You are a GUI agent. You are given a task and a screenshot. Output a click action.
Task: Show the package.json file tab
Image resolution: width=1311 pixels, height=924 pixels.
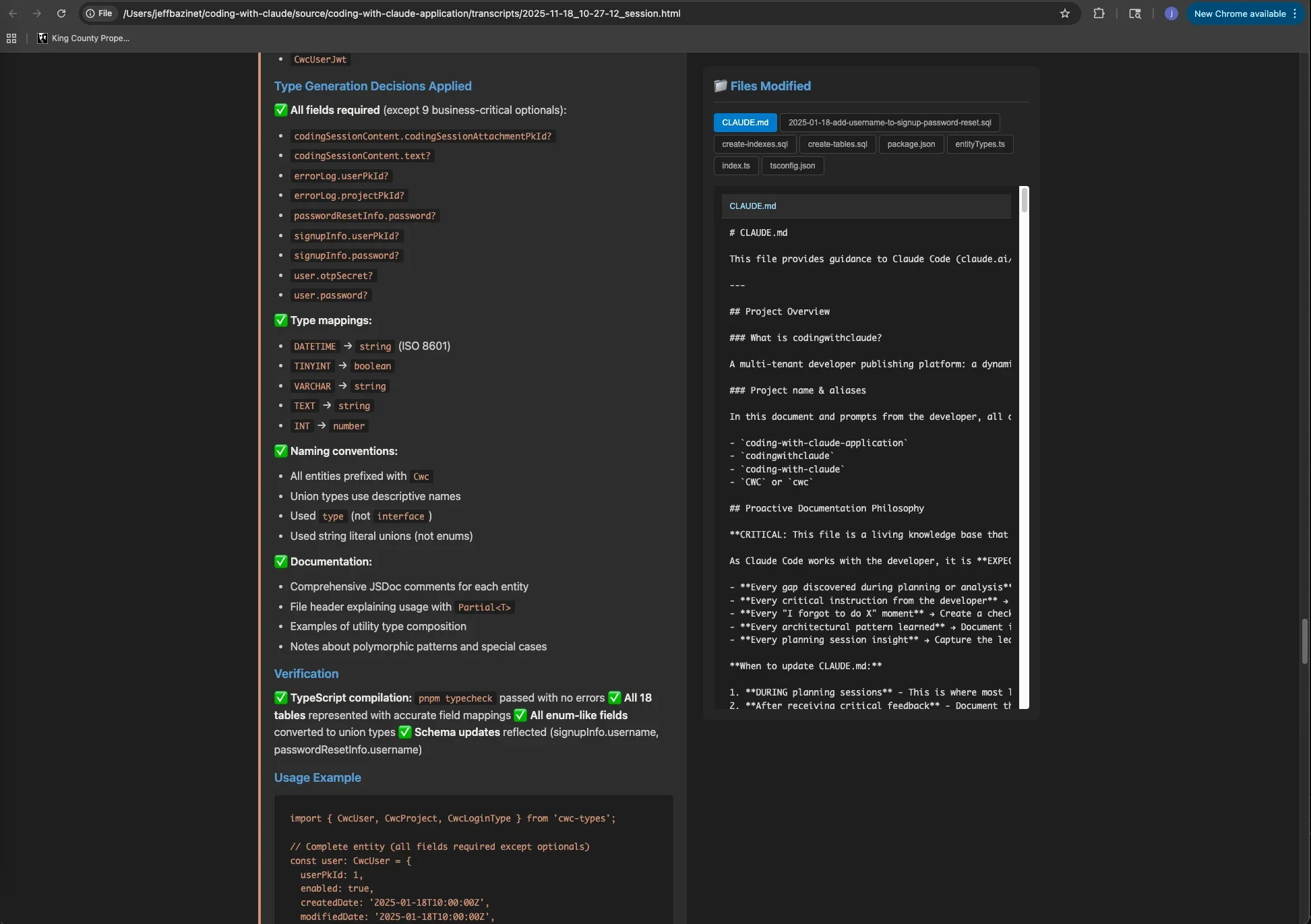911,144
